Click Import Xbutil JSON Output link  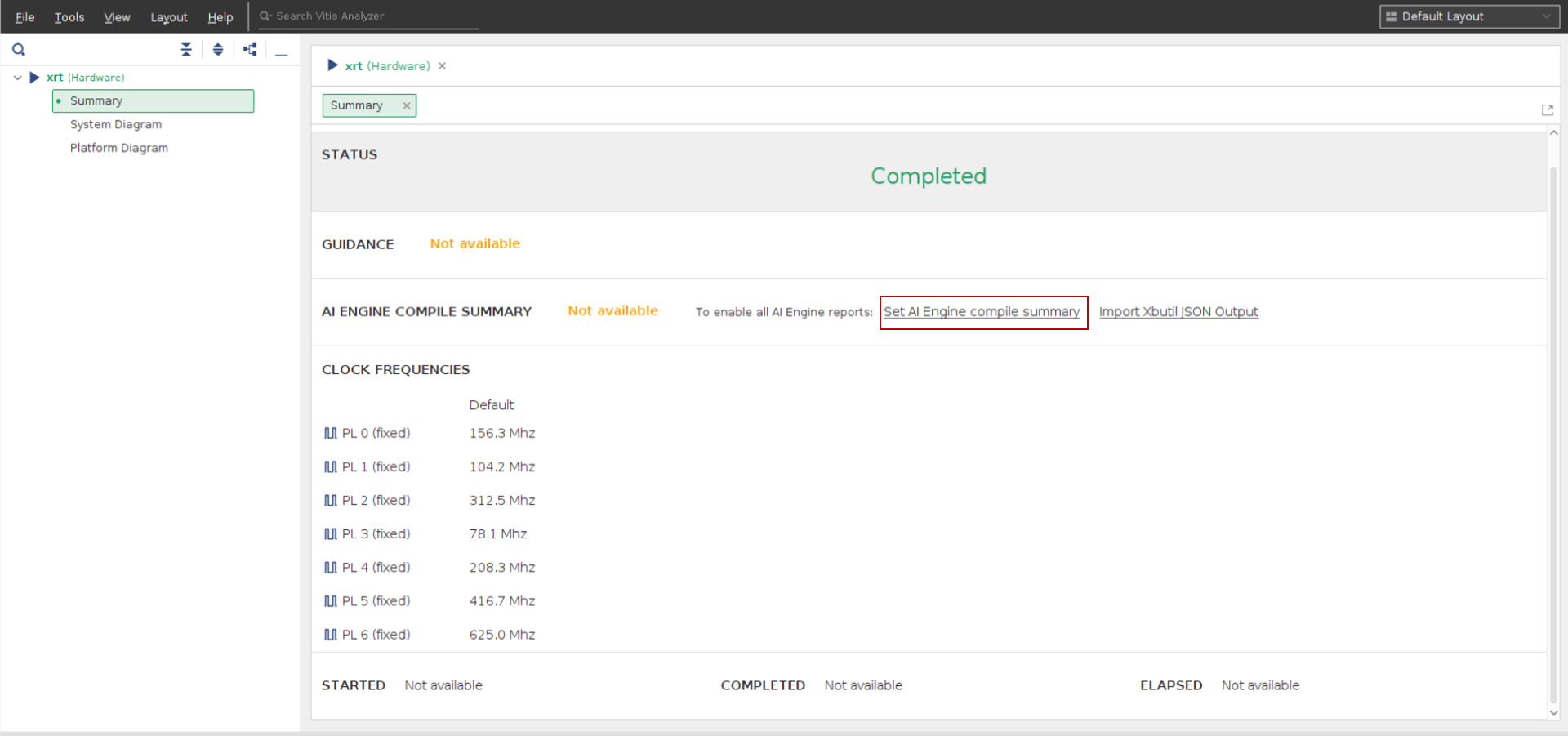[1178, 311]
